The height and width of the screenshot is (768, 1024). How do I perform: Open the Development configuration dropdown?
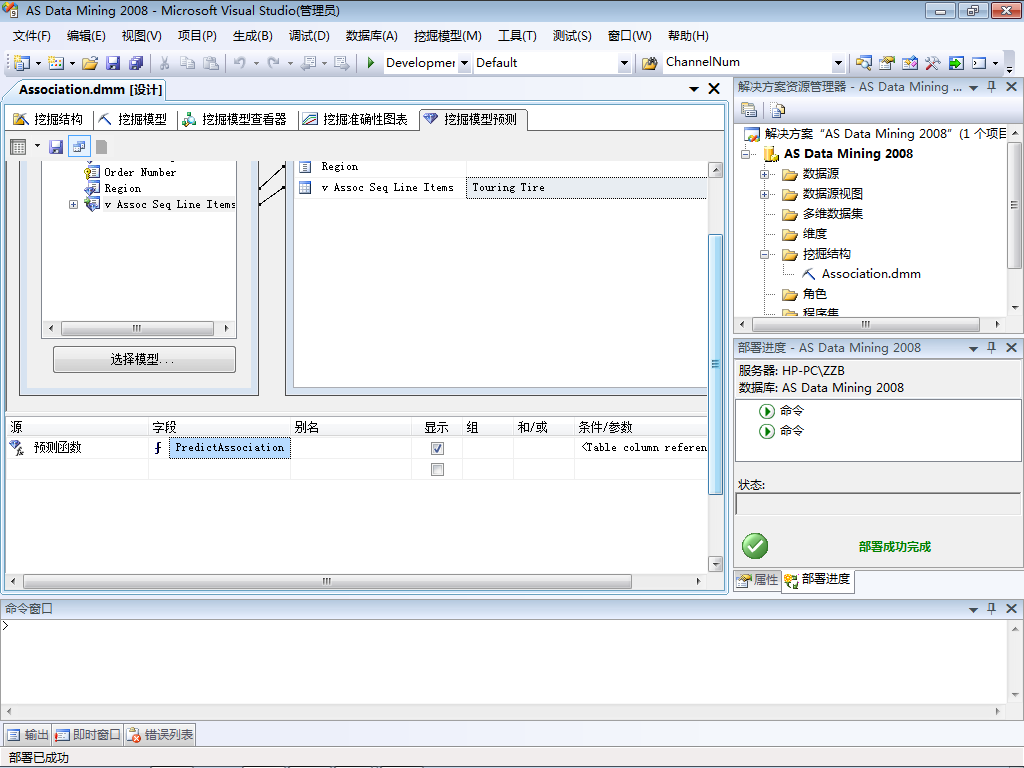(464, 63)
